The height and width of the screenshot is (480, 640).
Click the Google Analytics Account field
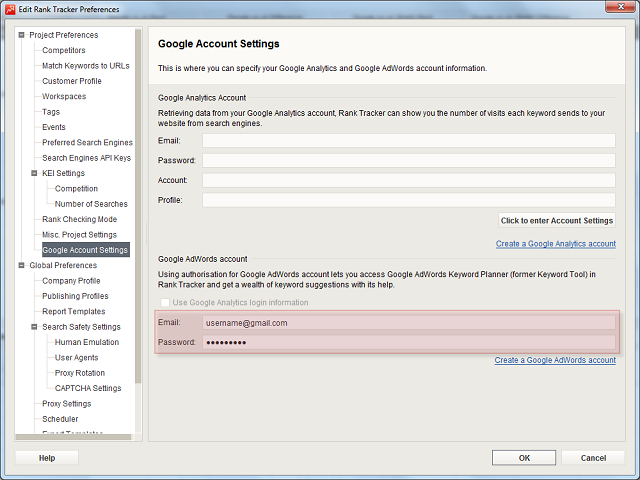[409, 180]
